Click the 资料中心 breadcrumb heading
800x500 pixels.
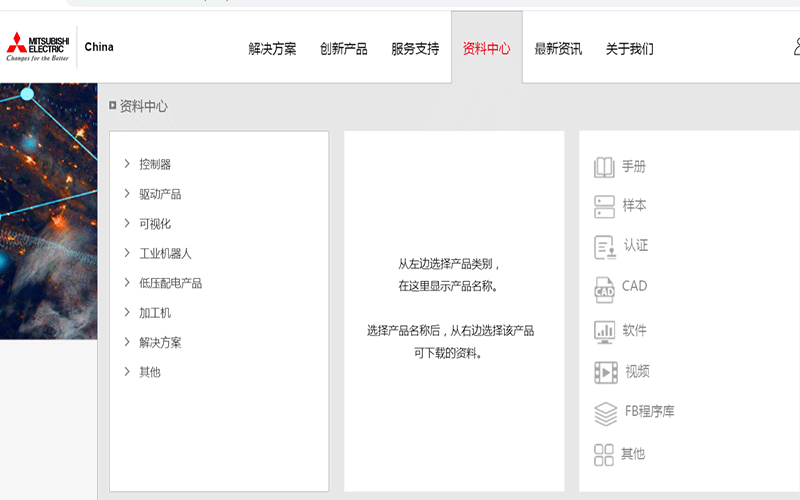[143, 106]
